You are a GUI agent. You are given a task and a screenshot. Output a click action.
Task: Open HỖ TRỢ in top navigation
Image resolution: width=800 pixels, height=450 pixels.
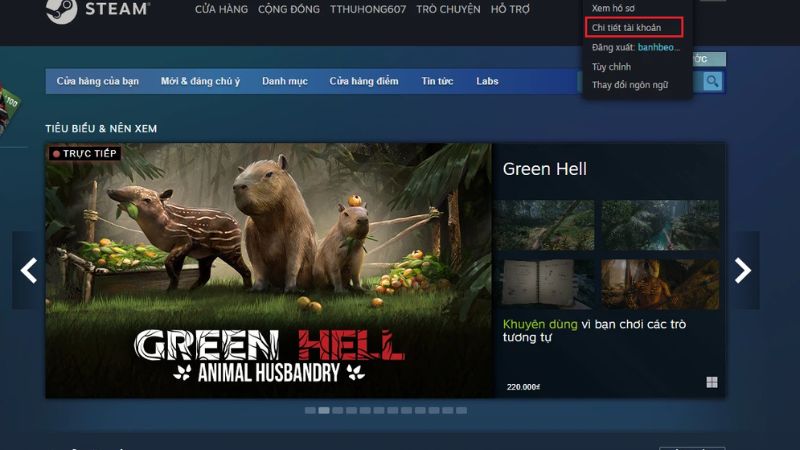coord(510,9)
